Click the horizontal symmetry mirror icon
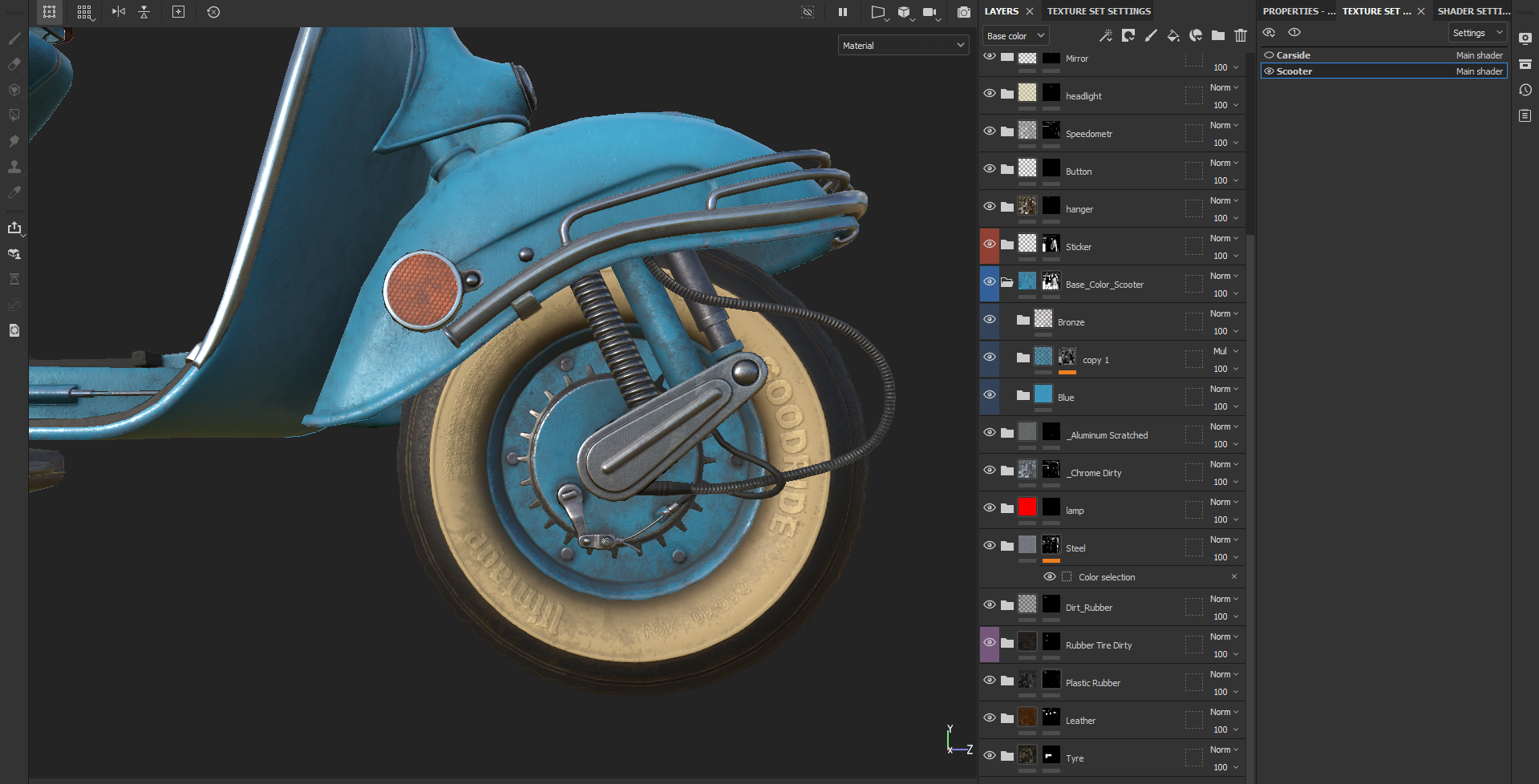Viewport: 1539px width, 784px height. pyautogui.click(x=119, y=12)
